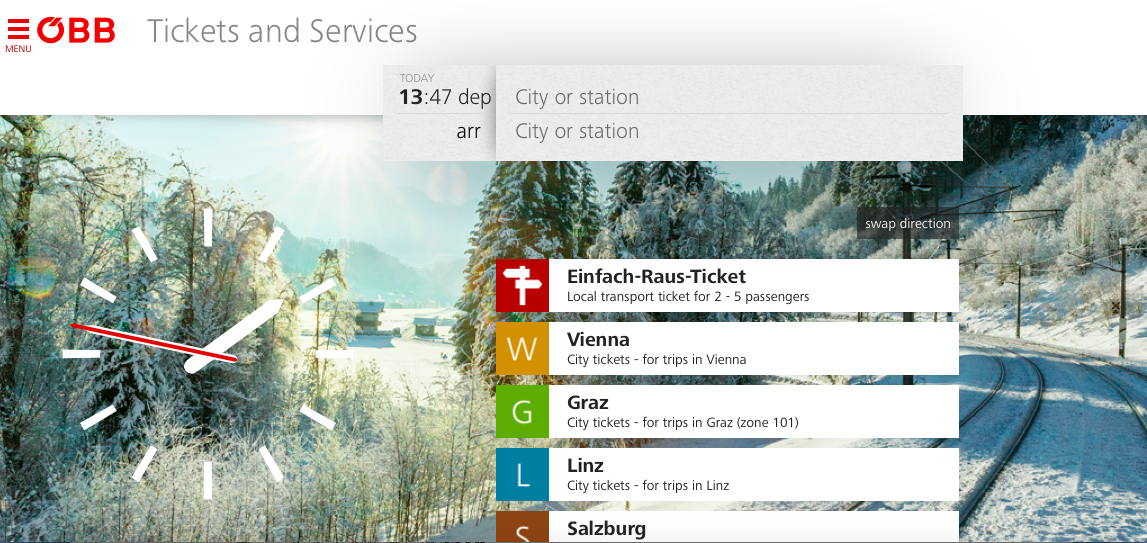Open the TODAY date label
1147x543 pixels.
click(x=417, y=78)
